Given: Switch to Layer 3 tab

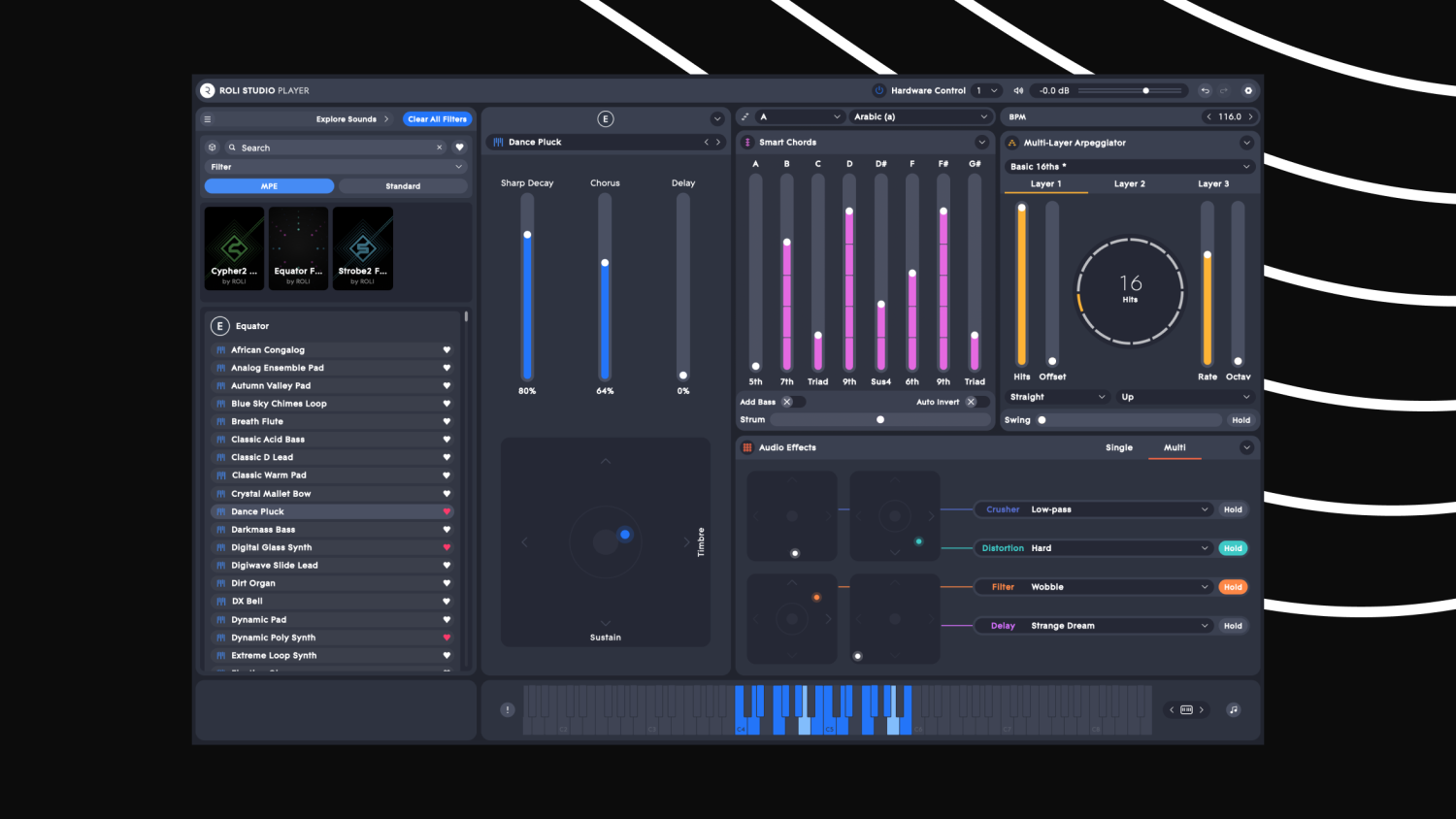Looking at the screenshot, I should pos(1213,183).
